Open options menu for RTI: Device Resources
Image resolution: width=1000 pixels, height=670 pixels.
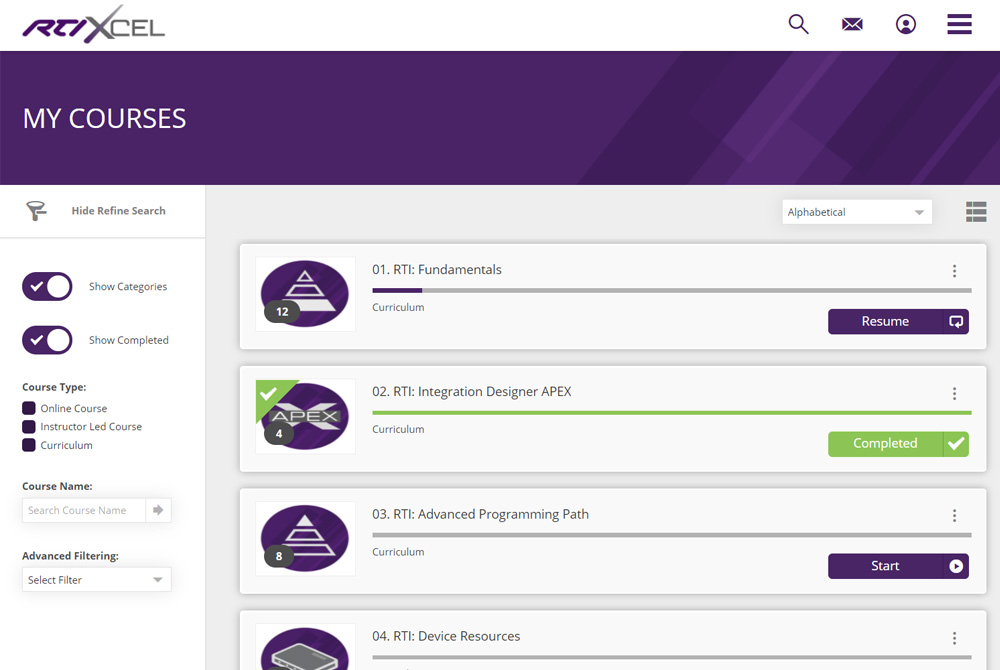[x=954, y=637]
